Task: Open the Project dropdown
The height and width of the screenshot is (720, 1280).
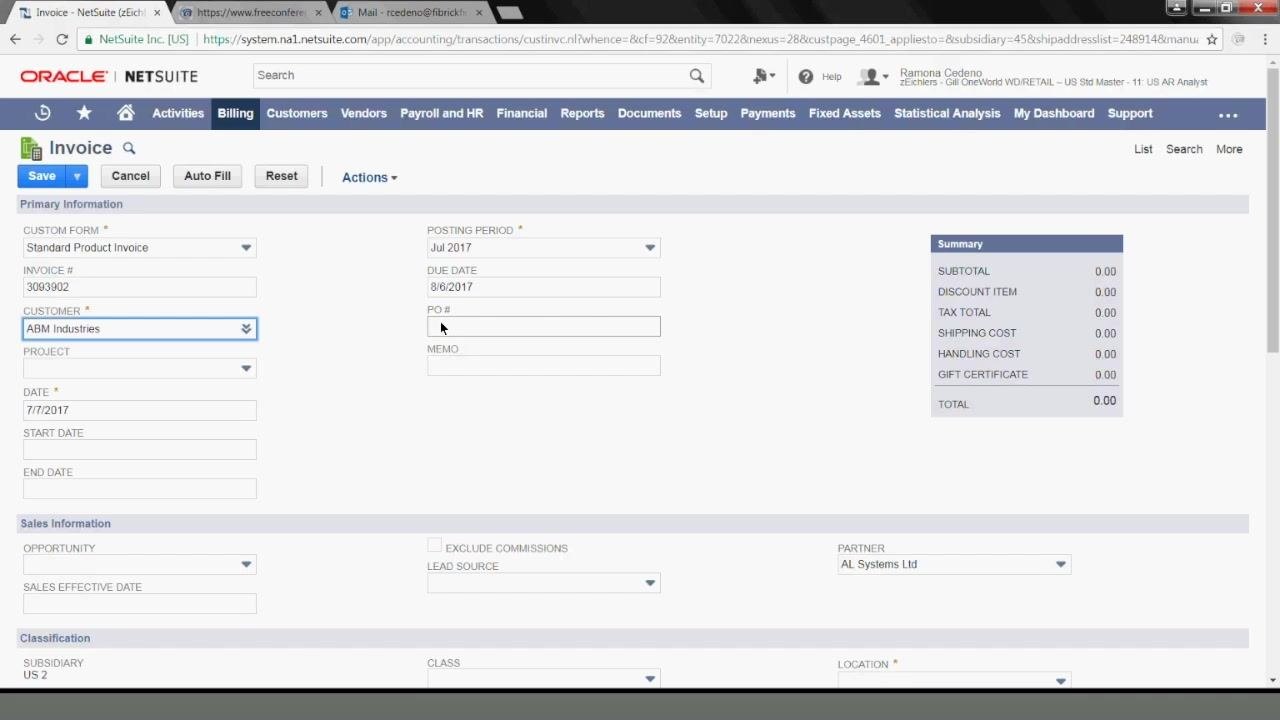Action: click(246, 368)
